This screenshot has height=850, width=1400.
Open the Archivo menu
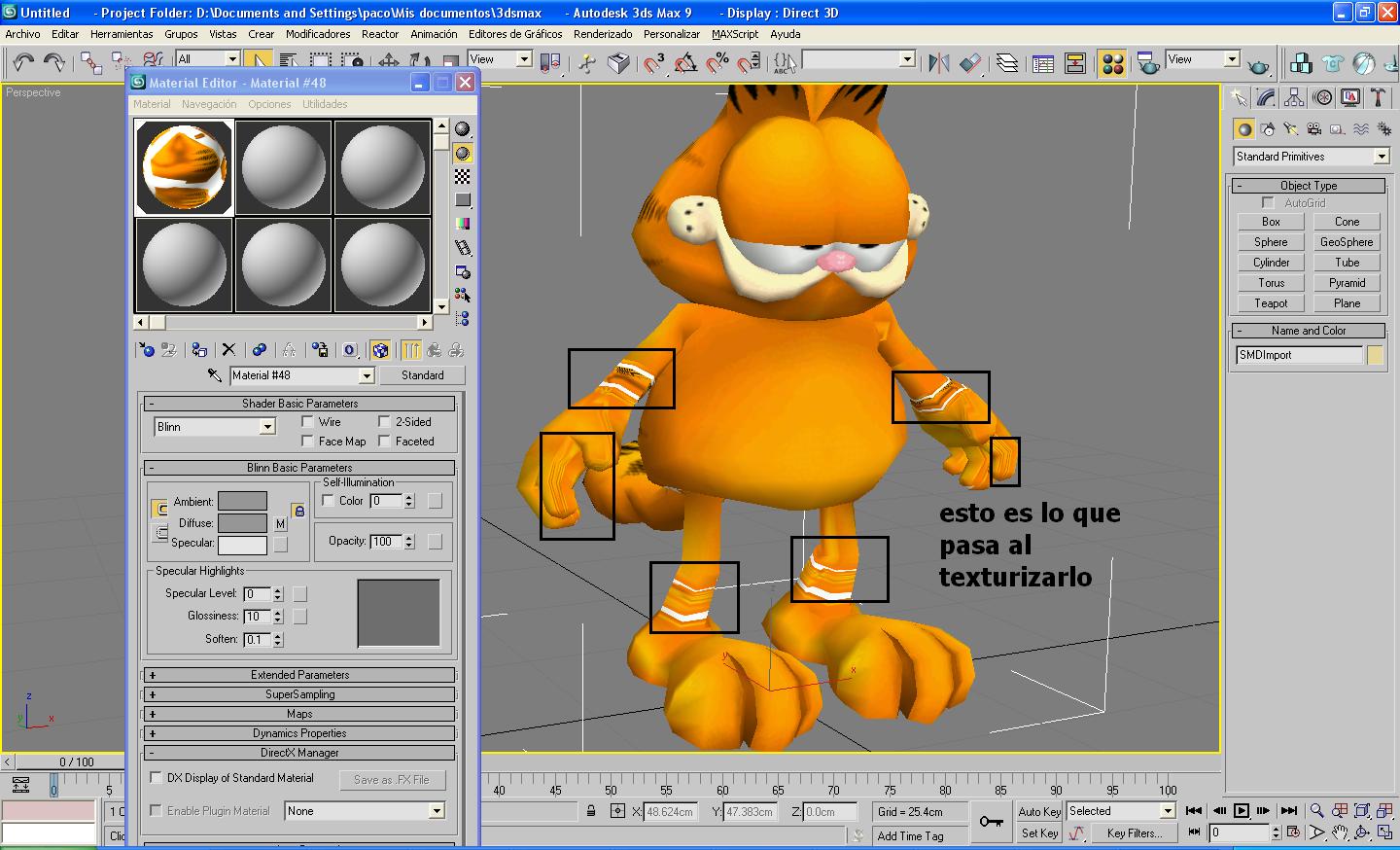coord(22,34)
